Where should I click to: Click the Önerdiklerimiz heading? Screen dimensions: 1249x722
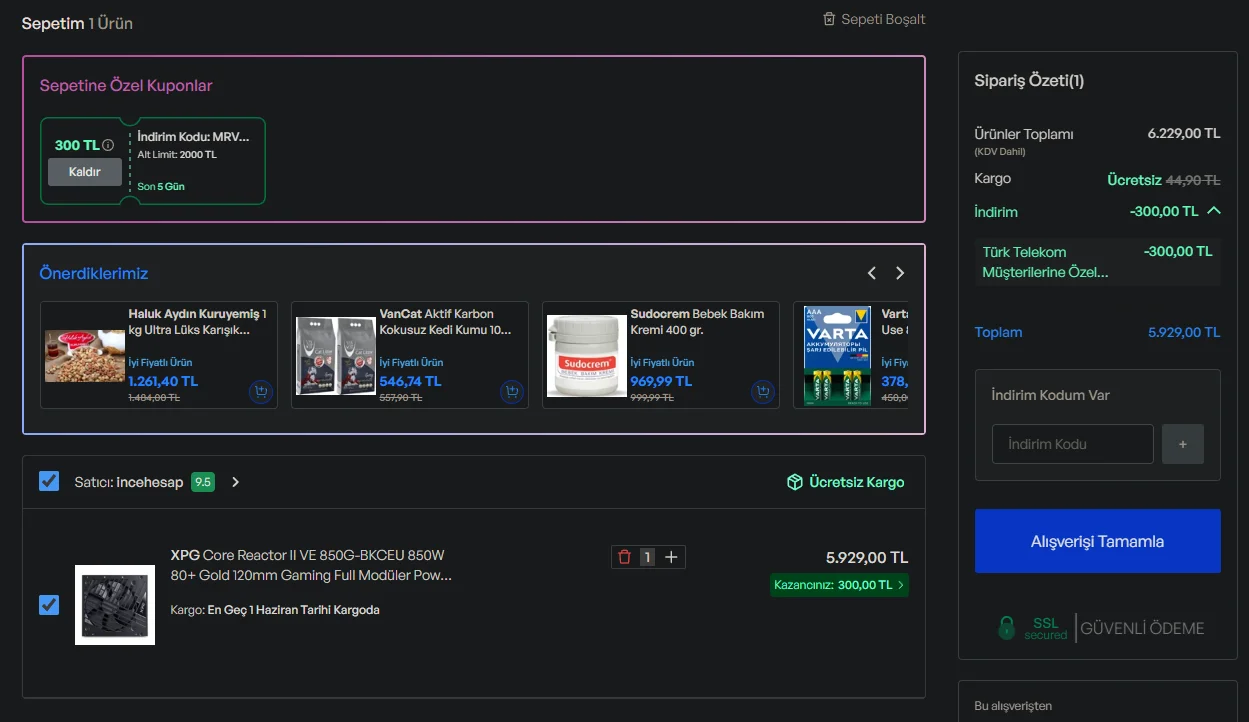pyautogui.click(x=94, y=273)
